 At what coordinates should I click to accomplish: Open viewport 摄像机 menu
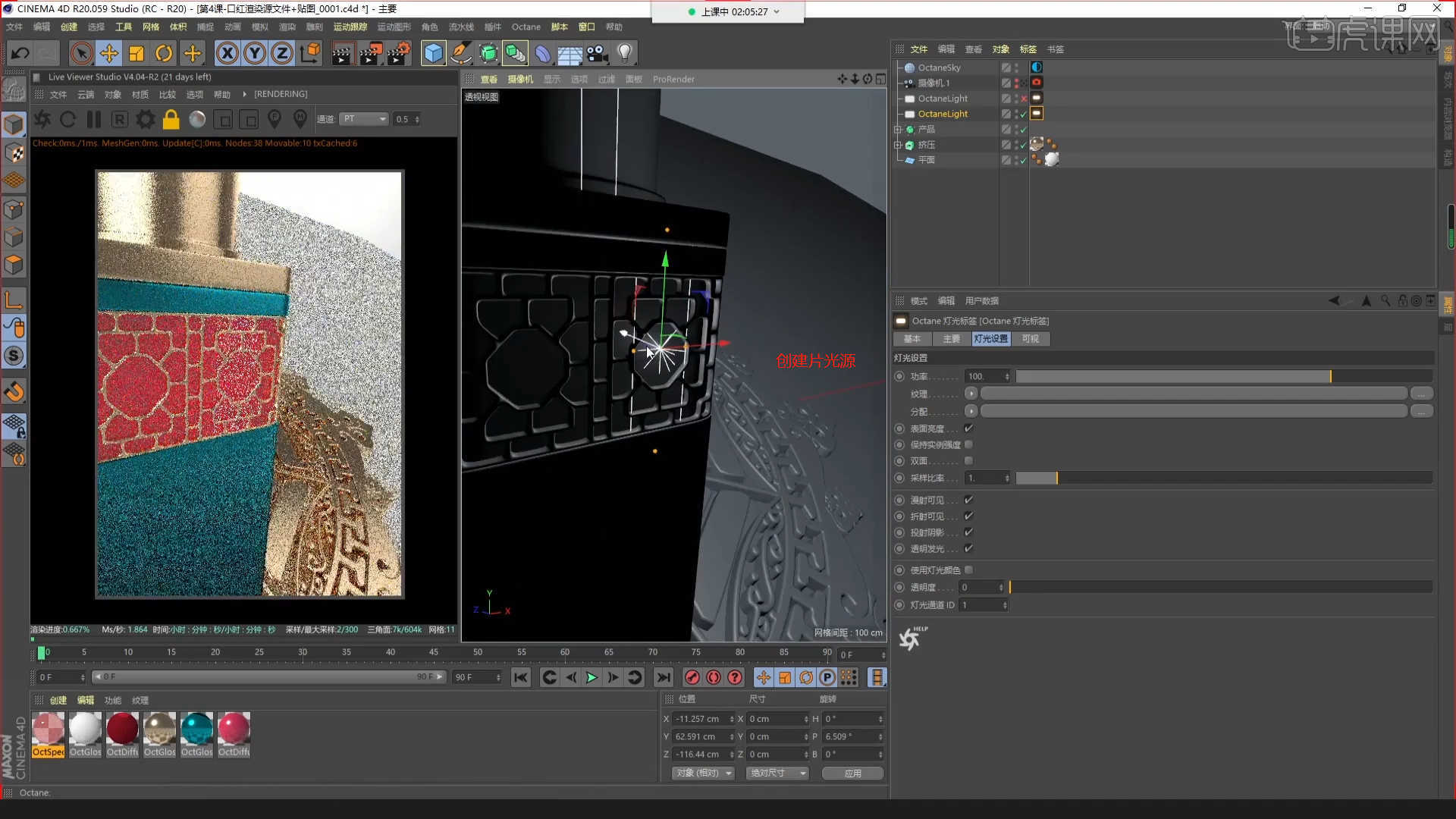click(x=520, y=79)
